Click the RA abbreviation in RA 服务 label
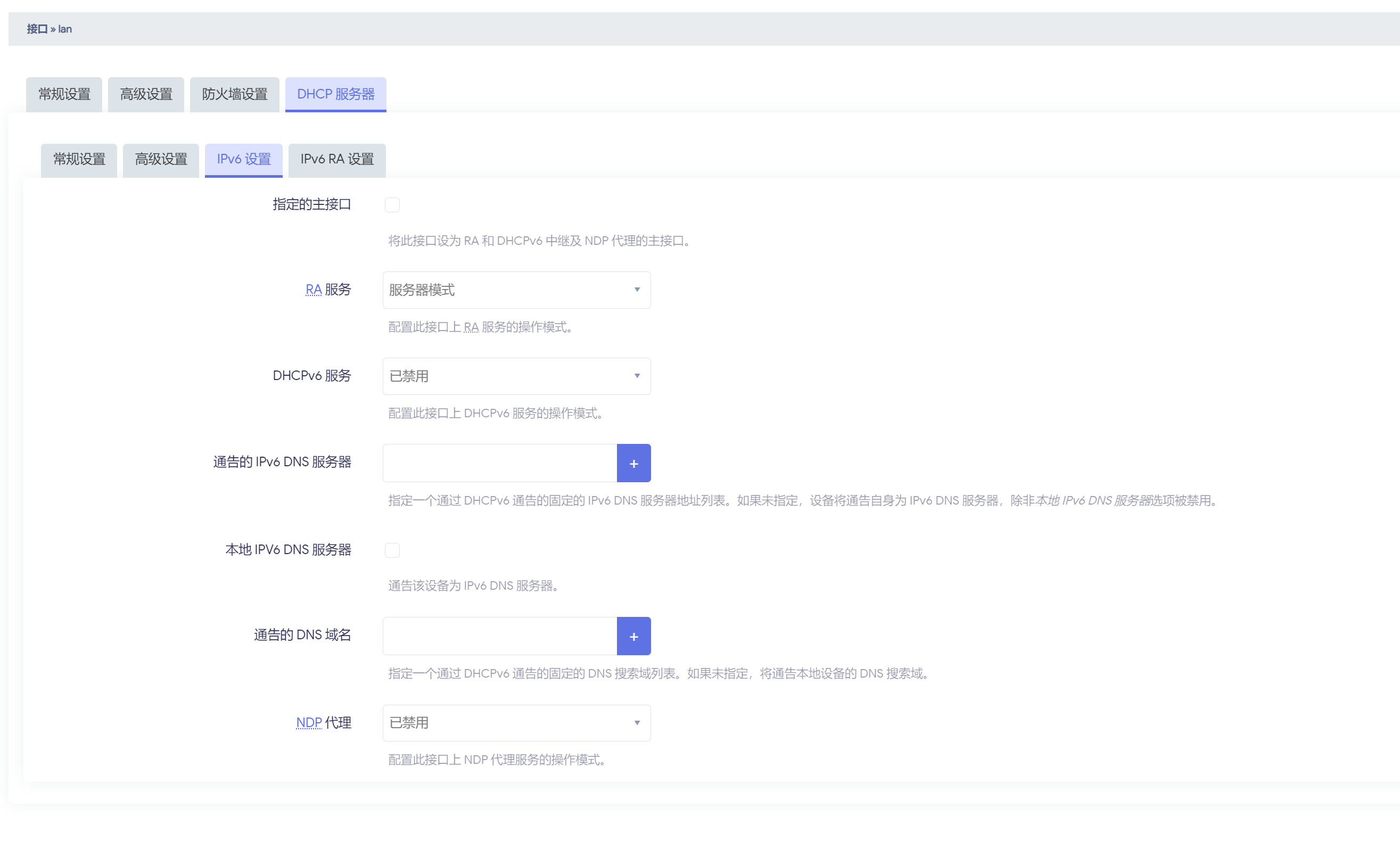The height and width of the screenshot is (866, 1400). point(314,290)
